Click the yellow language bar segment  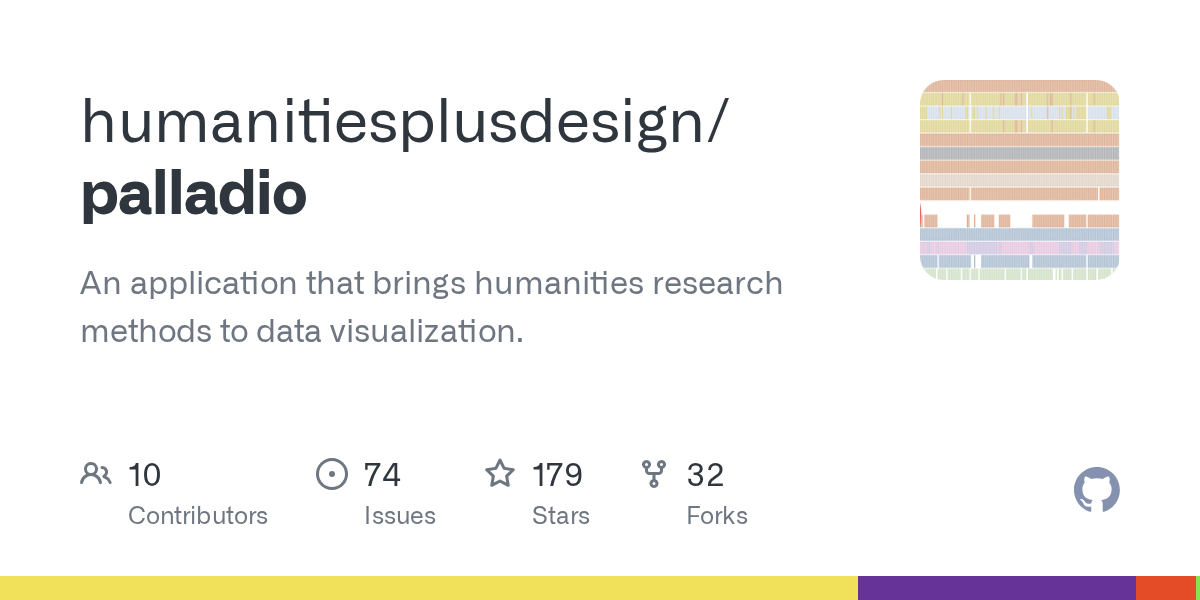(x=429, y=588)
